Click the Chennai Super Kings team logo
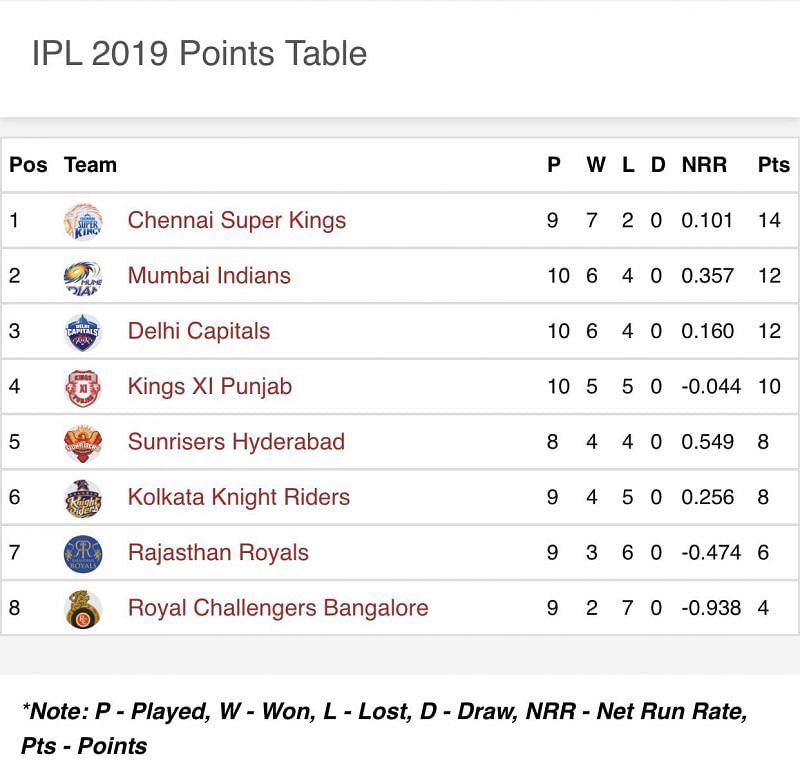This screenshot has width=800, height=770. pyautogui.click(x=82, y=221)
